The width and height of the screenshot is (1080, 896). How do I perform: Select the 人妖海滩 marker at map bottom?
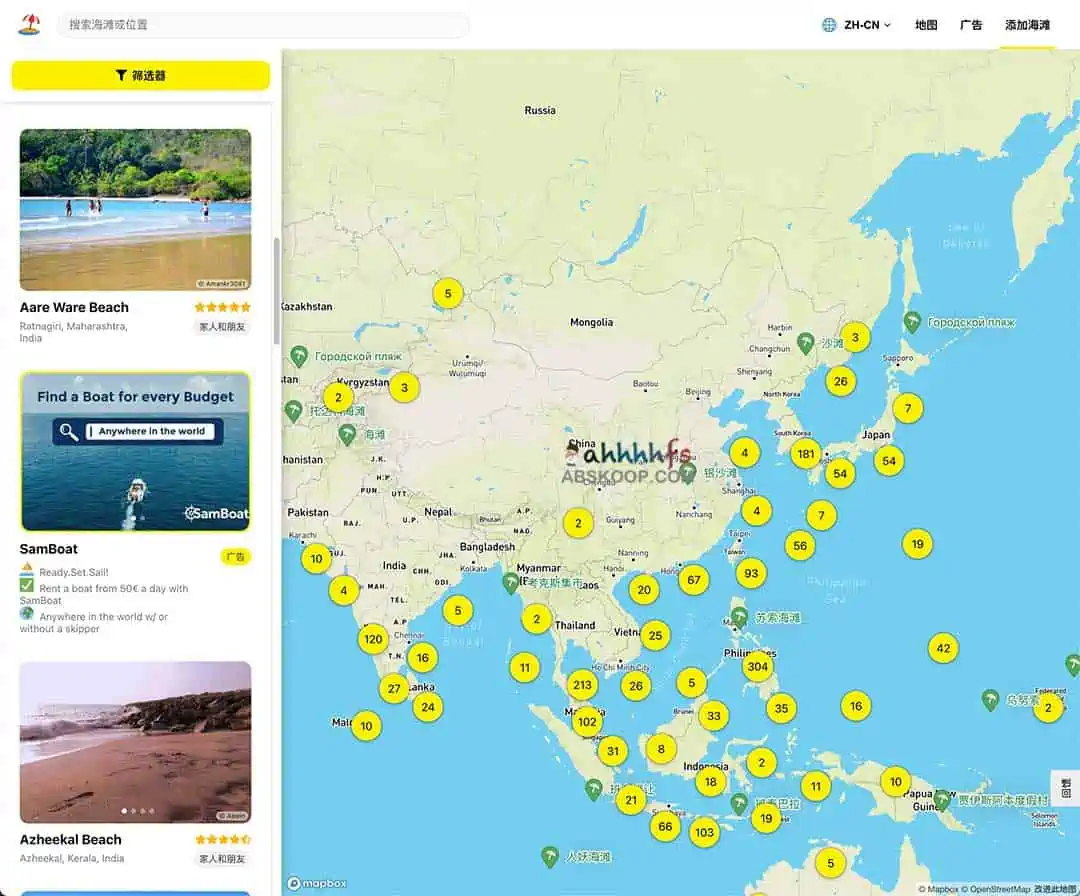coord(549,855)
